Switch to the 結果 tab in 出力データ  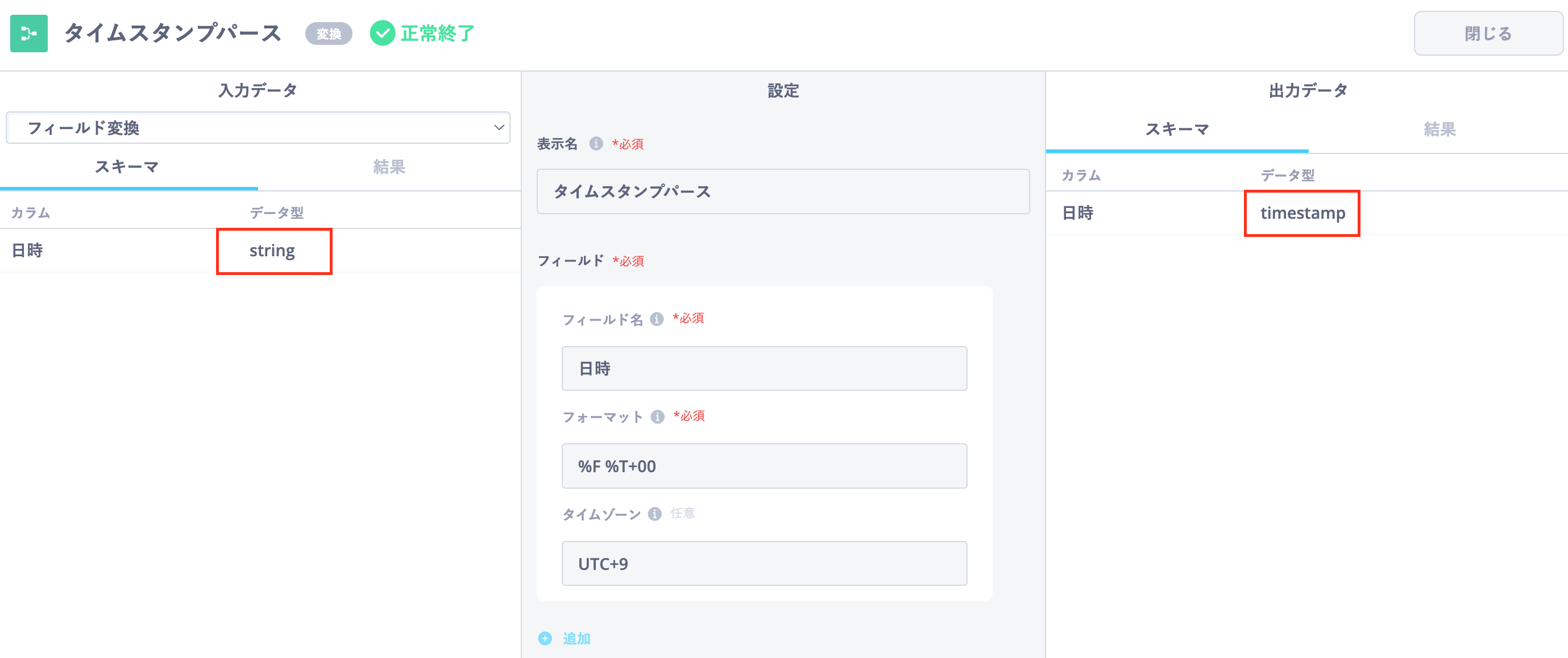click(x=1439, y=129)
